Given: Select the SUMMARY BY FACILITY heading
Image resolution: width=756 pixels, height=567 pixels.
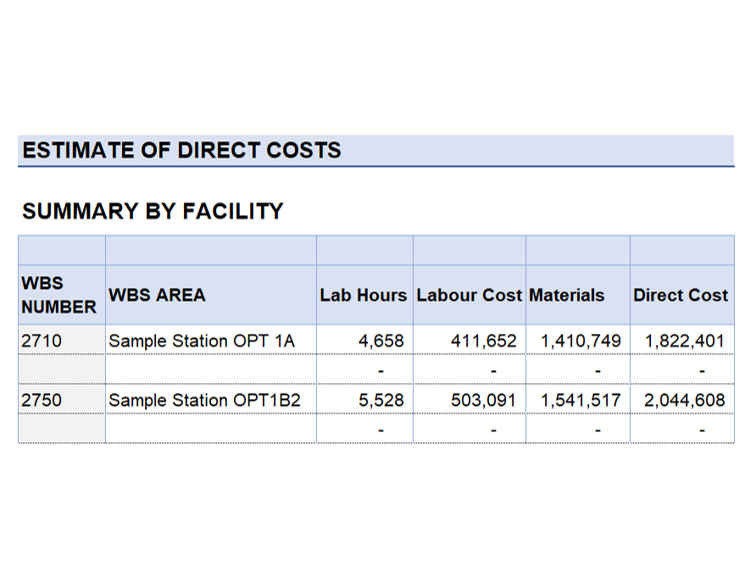Looking at the screenshot, I should [153, 211].
